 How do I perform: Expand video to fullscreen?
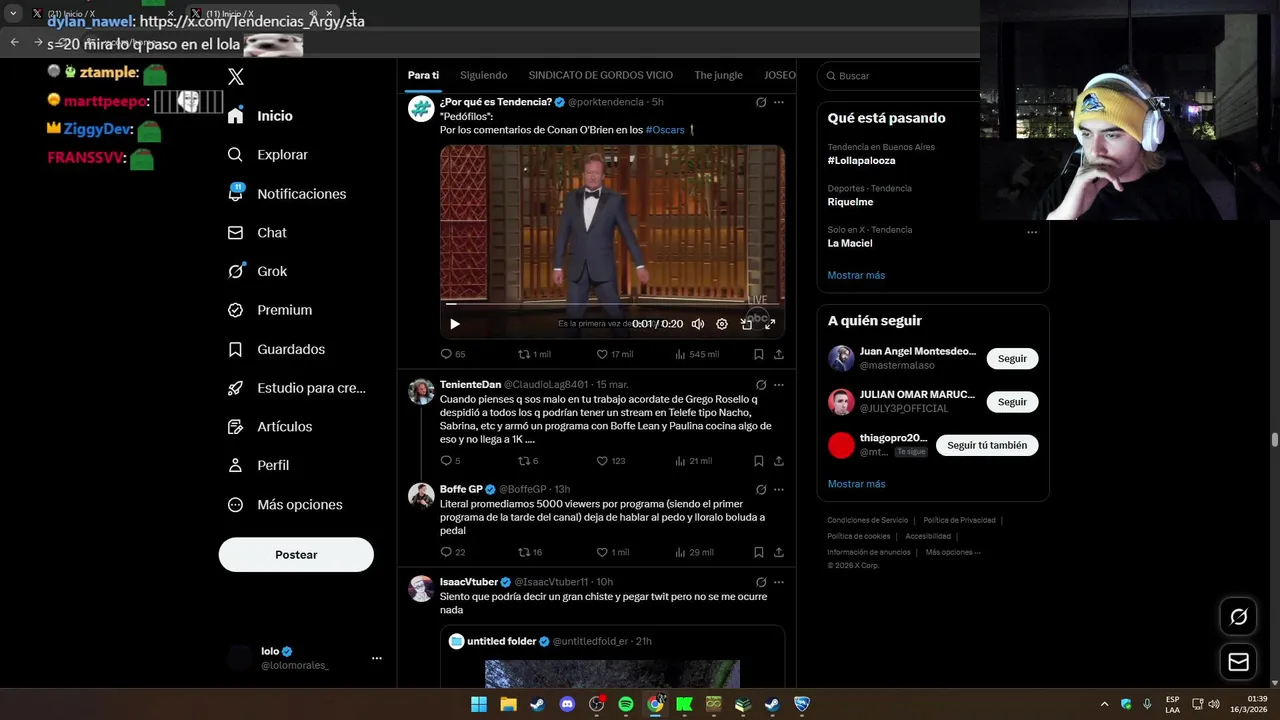pos(770,324)
